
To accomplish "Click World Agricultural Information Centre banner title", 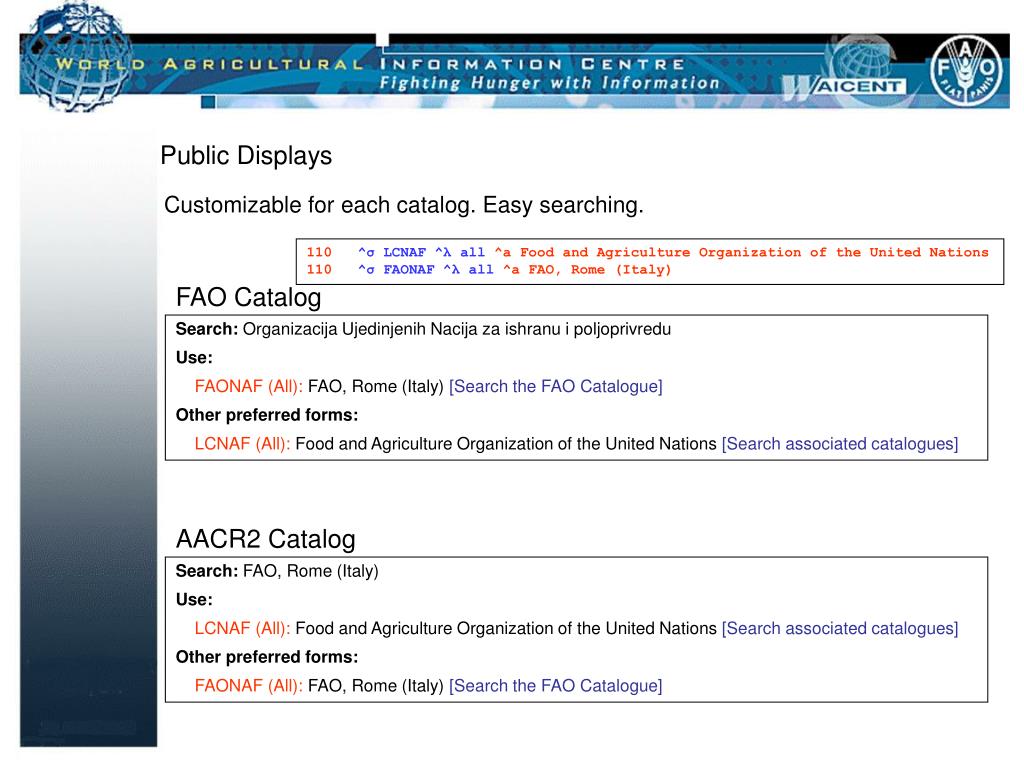I will [370, 64].
